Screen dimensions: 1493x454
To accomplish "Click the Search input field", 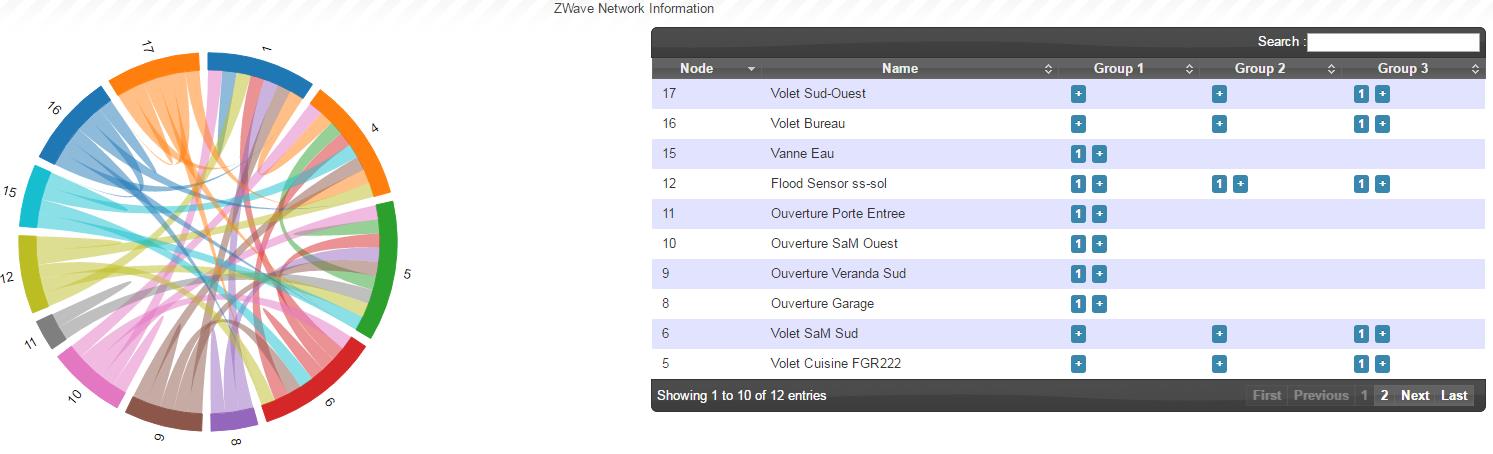I will pyautogui.click(x=1393, y=42).
